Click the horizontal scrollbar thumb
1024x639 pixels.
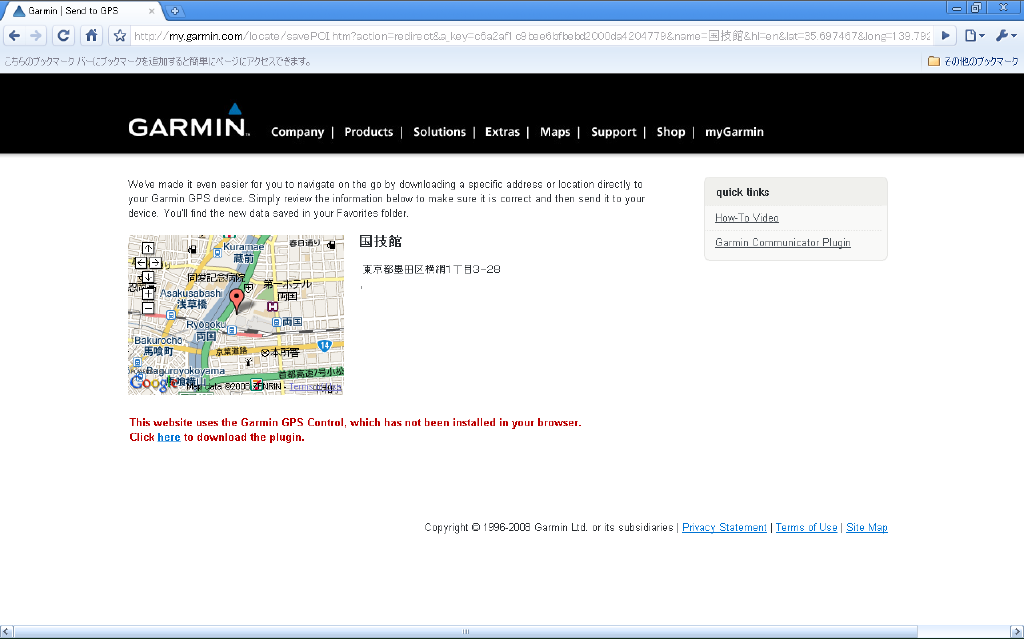point(466,632)
